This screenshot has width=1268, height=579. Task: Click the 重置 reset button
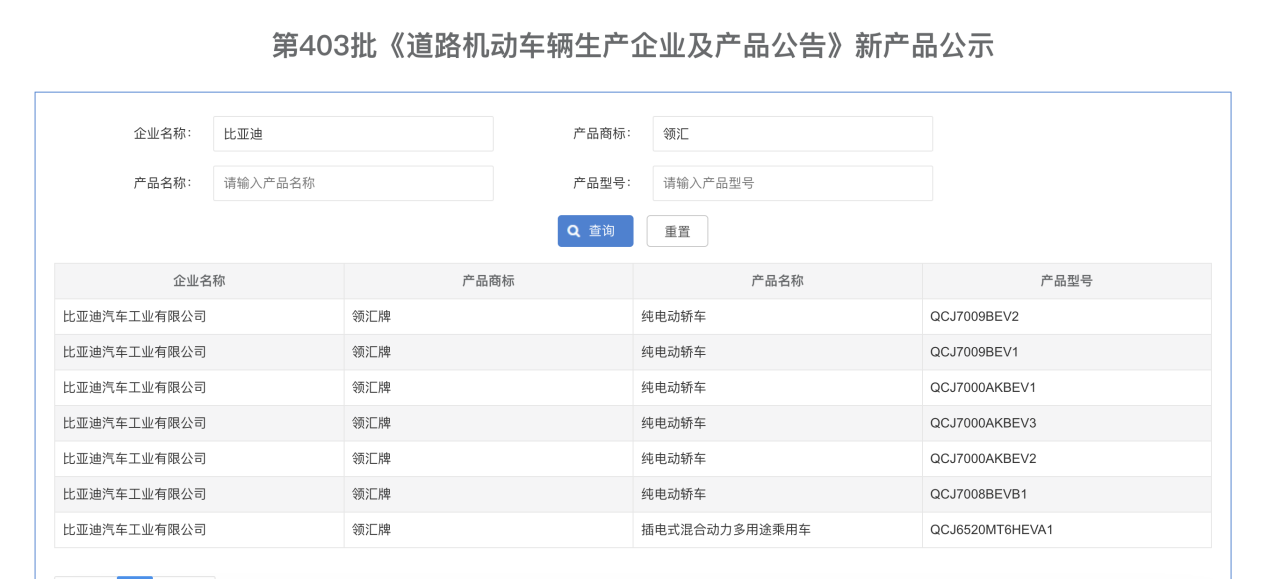[x=677, y=231]
